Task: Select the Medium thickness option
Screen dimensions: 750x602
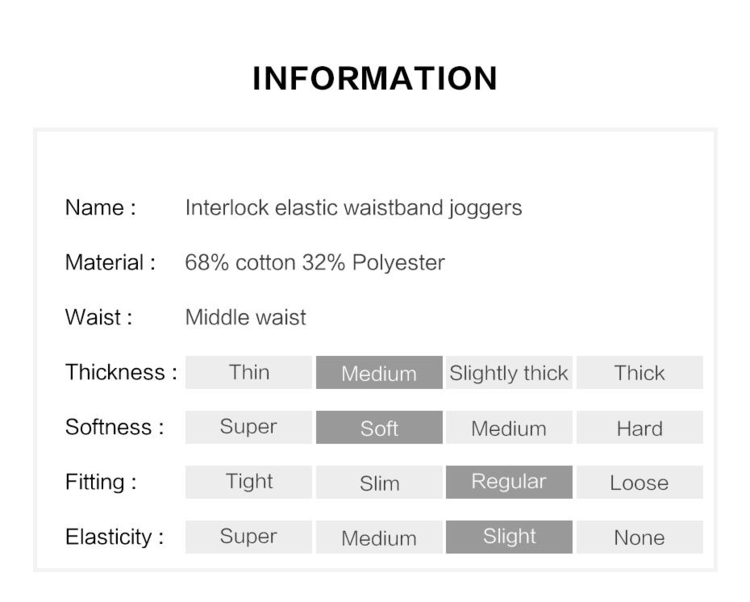Action: [x=379, y=372]
